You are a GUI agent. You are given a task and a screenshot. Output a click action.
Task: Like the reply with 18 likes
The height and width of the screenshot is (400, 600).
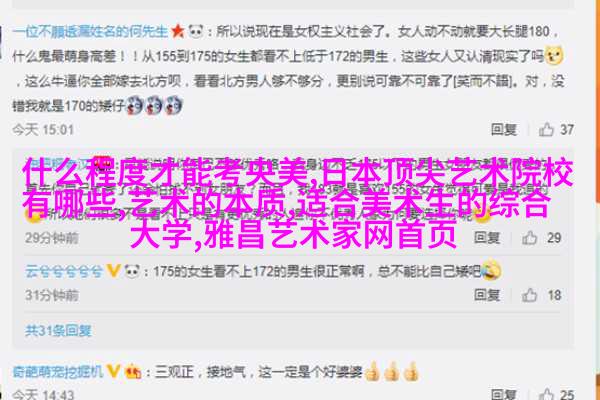pos(530,295)
